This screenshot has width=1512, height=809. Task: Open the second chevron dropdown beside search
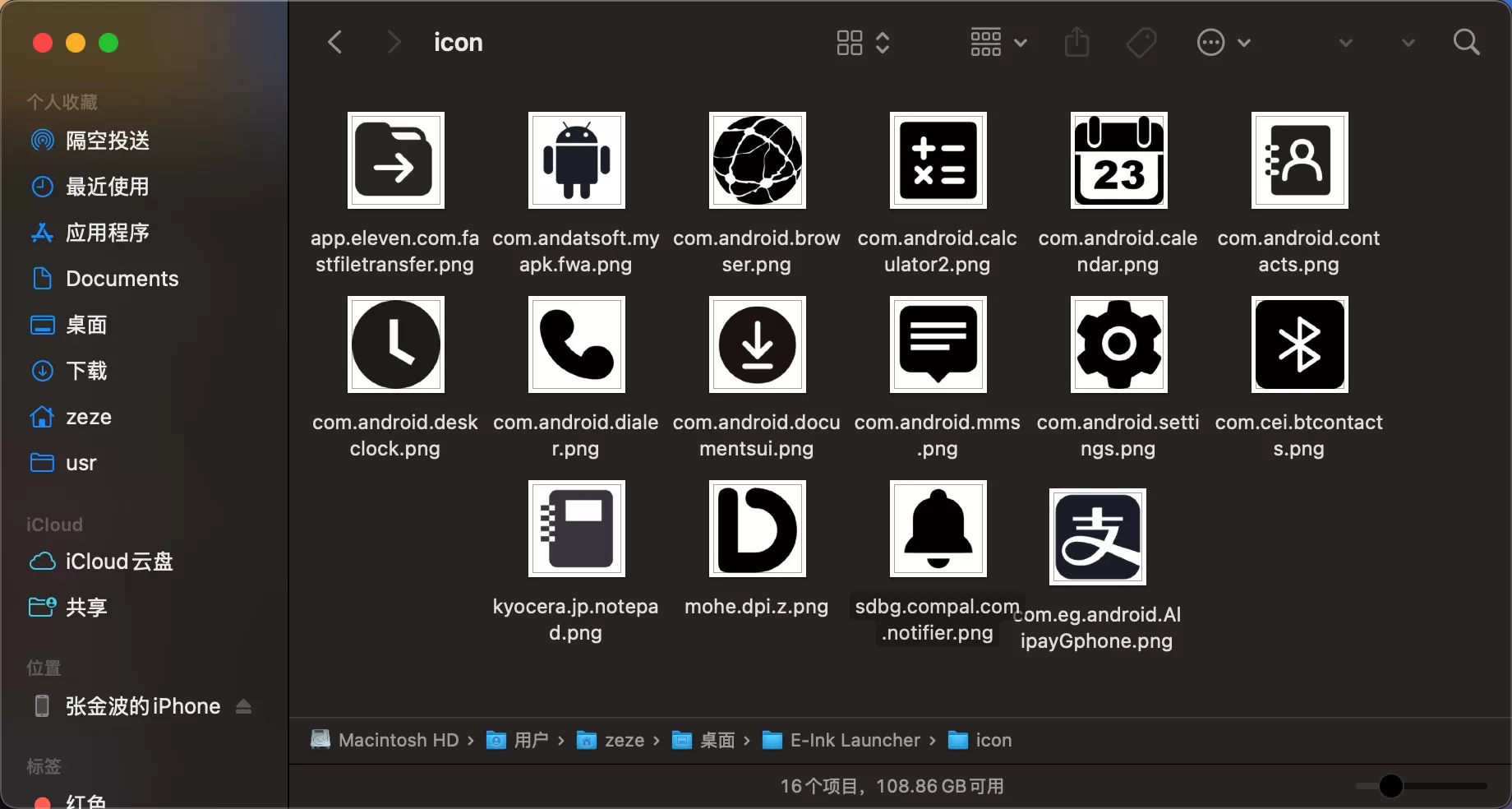1408,43
